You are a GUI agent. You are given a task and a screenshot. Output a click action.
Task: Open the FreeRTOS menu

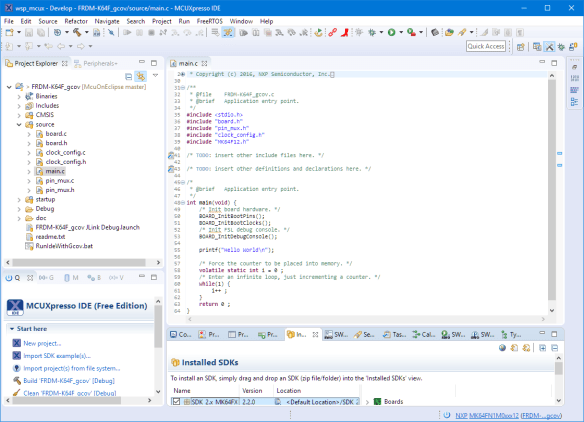tap(209, 21)
